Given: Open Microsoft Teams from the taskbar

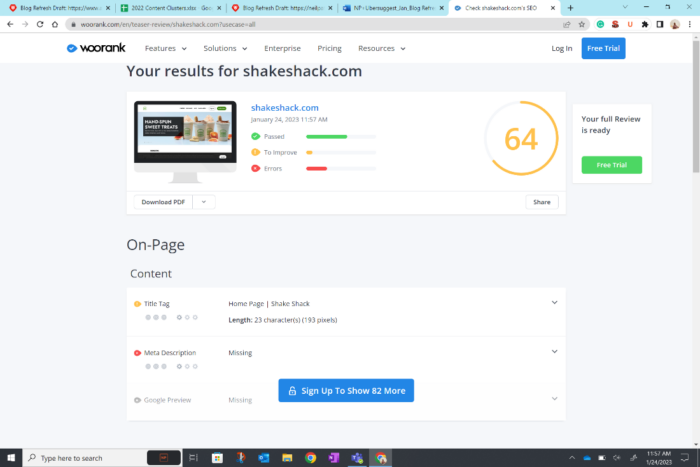Looking at the screenshot, I should [357, 458].
